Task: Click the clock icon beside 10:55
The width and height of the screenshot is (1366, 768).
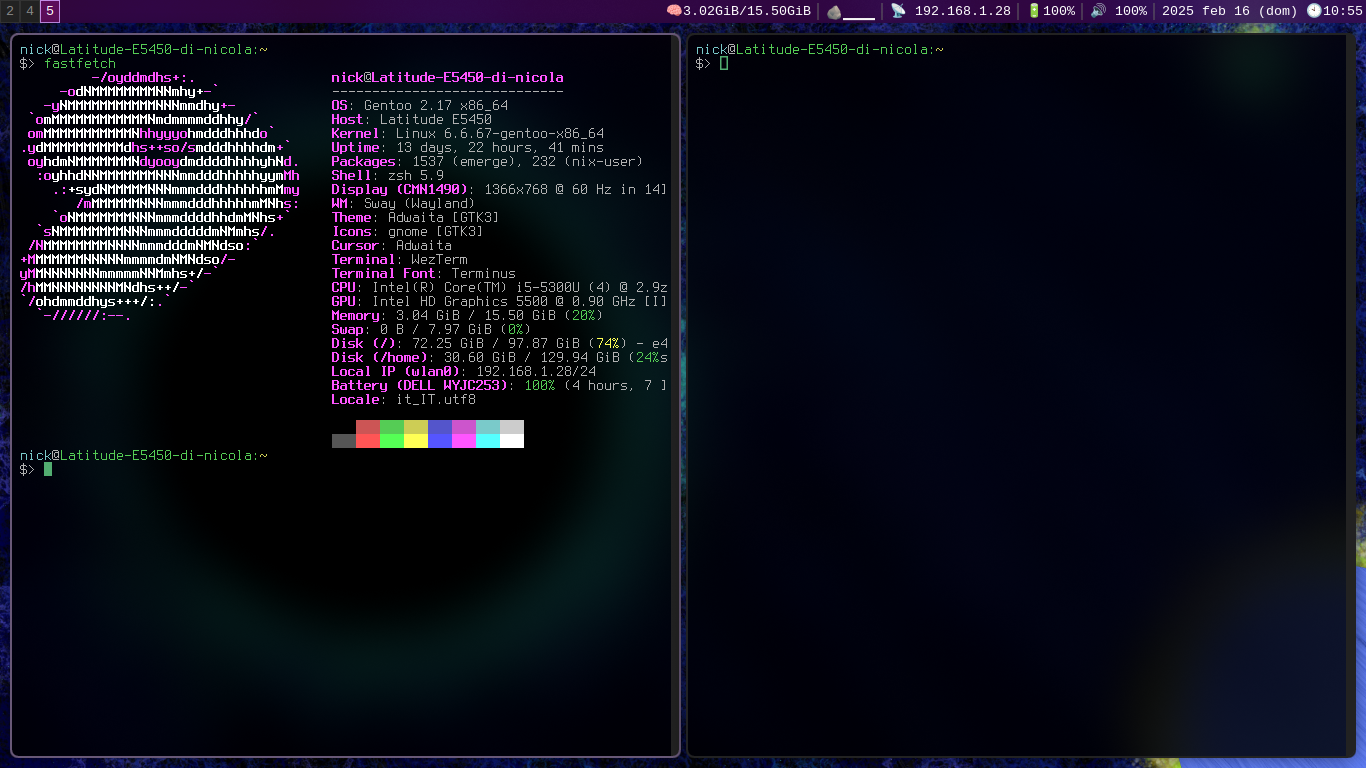Action: click(x=1314, y=11)
